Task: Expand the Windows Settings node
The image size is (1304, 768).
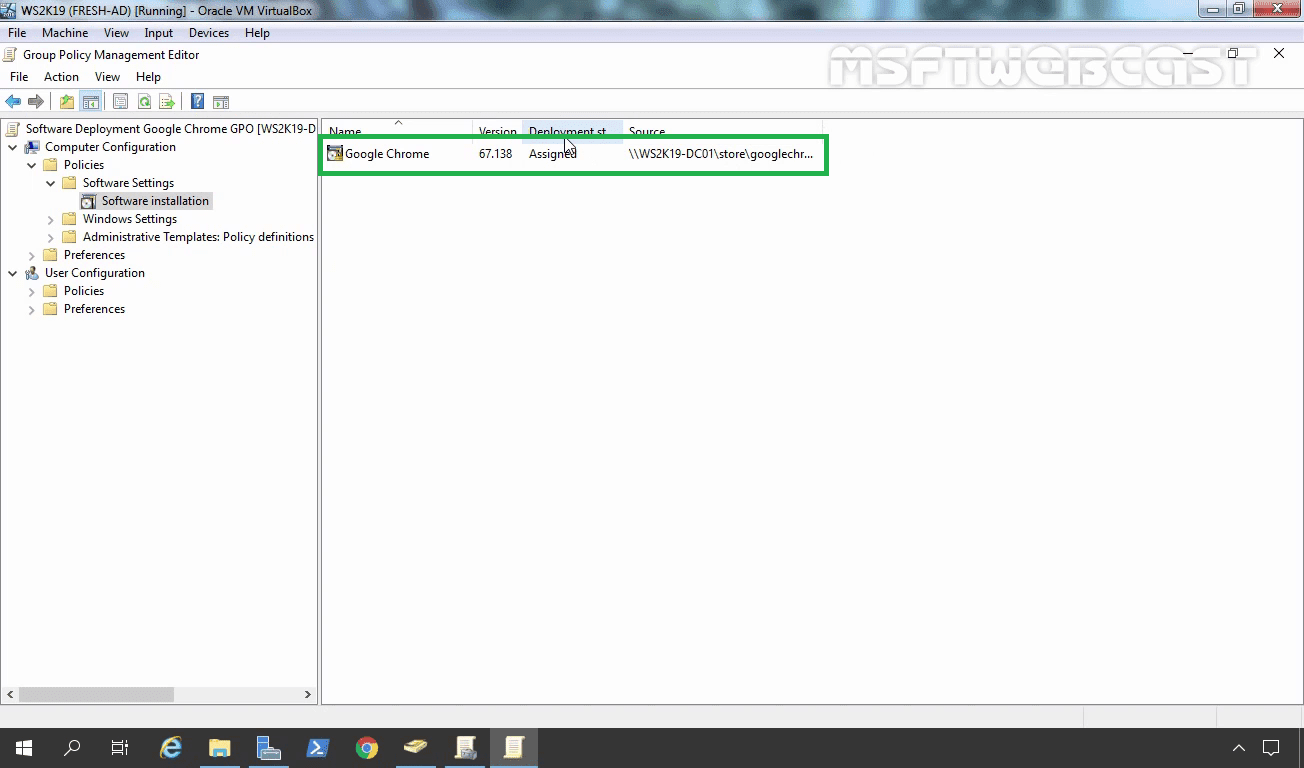Action: 51,219
